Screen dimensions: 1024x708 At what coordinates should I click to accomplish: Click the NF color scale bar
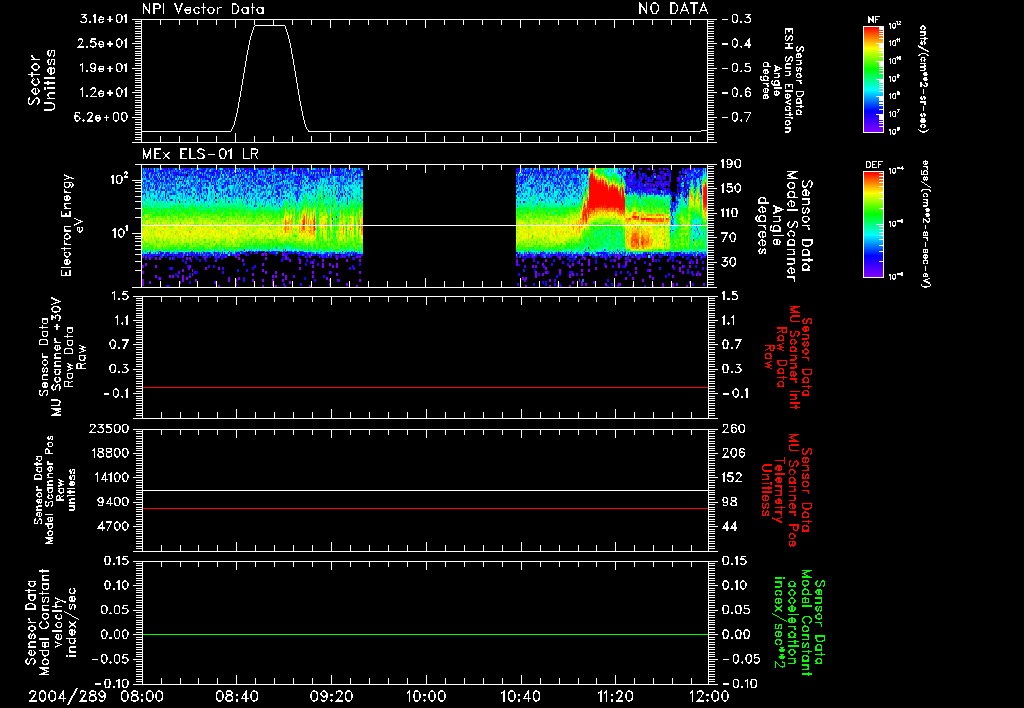coord(873,78)
